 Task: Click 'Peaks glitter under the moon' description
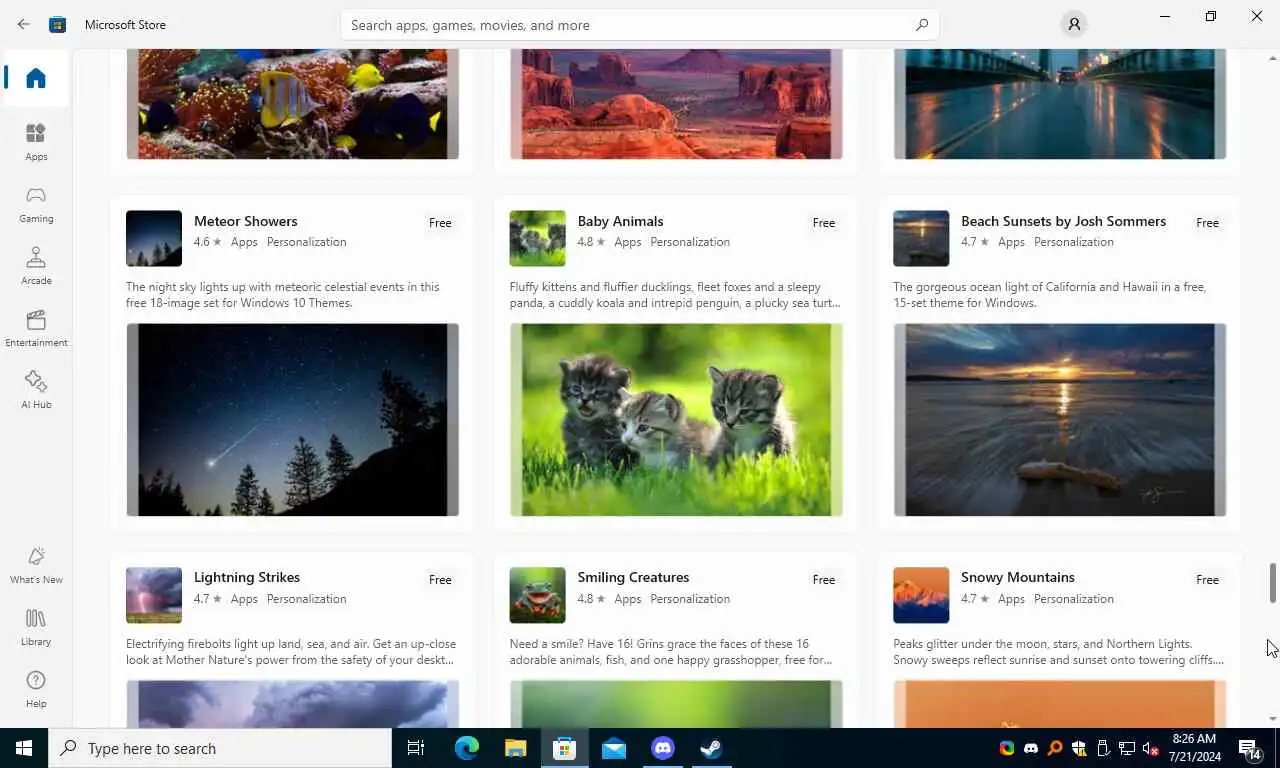[1059, 652]
